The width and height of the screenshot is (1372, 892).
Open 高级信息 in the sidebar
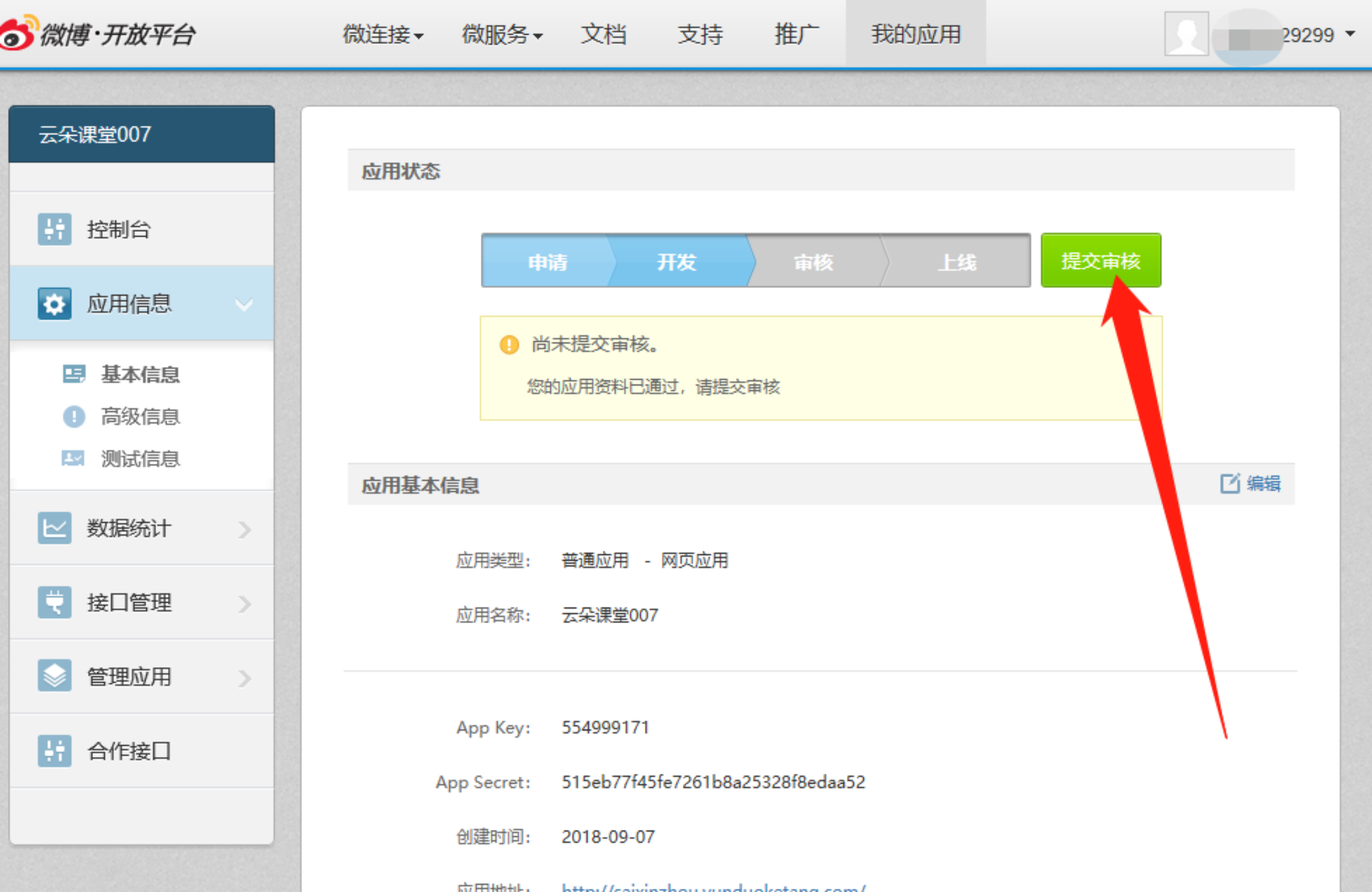click(140, 416)
